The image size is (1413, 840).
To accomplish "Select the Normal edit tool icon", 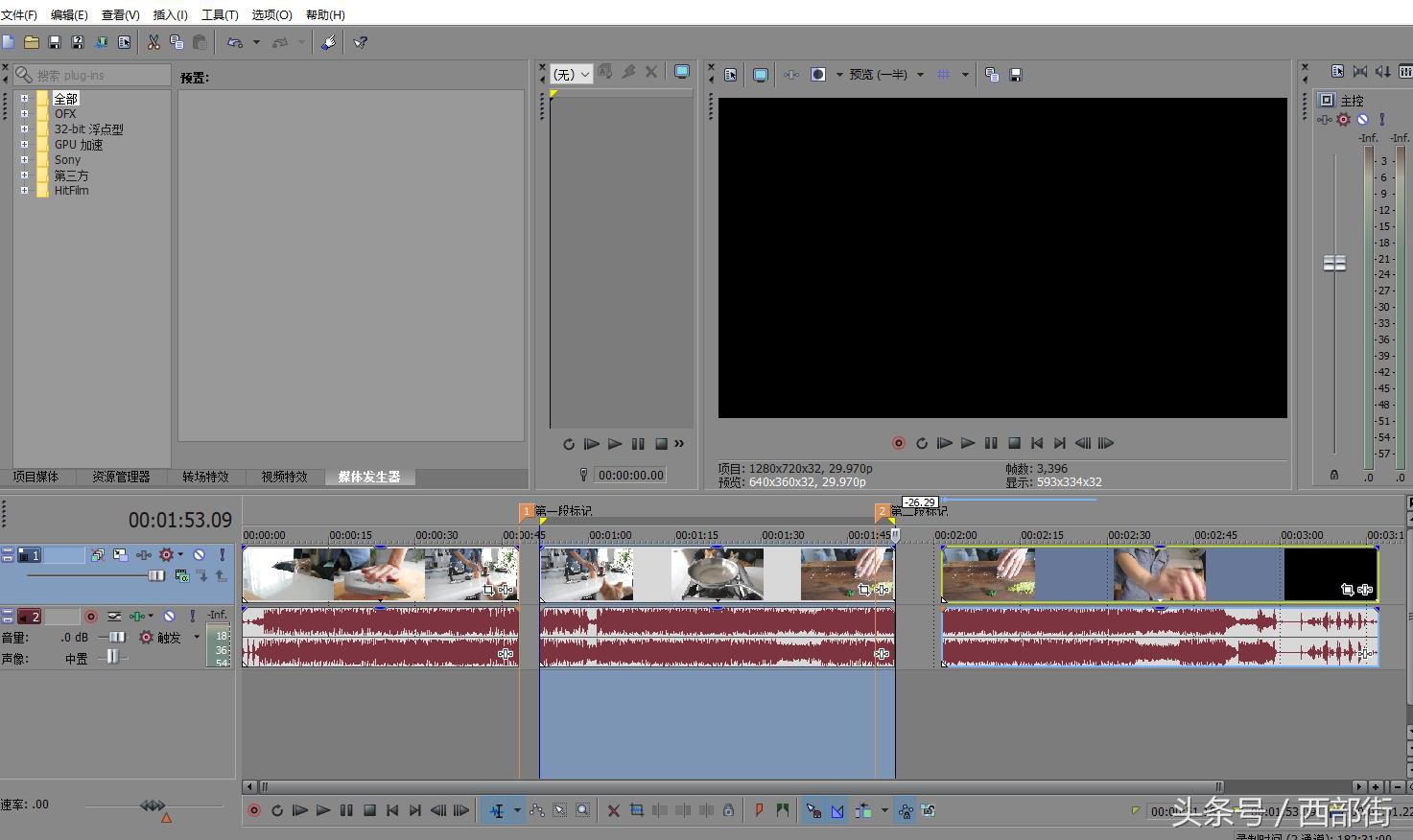I will (496, 811).
